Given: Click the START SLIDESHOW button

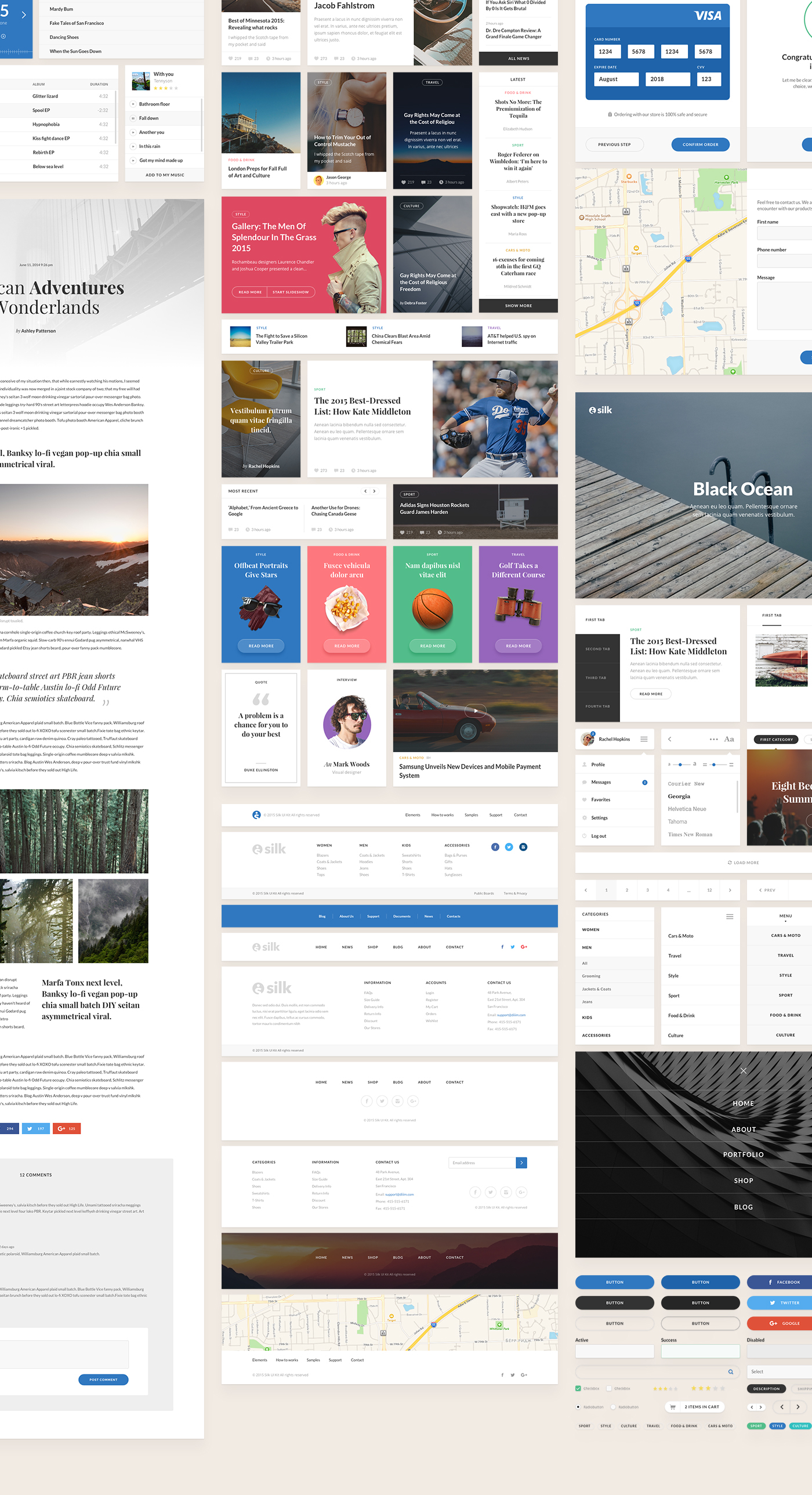Looking at the screenshot, I should (291, 292).
